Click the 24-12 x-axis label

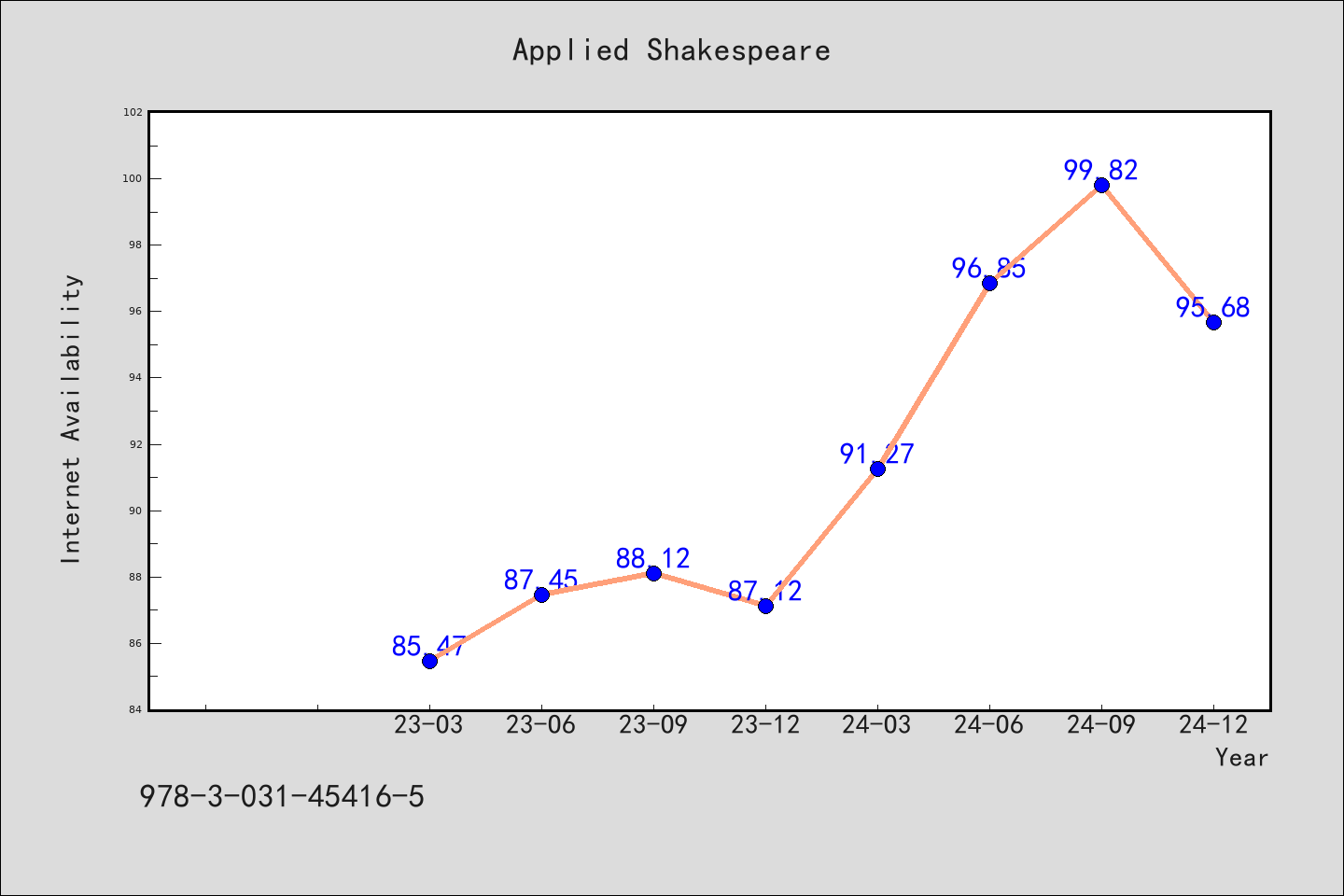(x=1213, y=725)
